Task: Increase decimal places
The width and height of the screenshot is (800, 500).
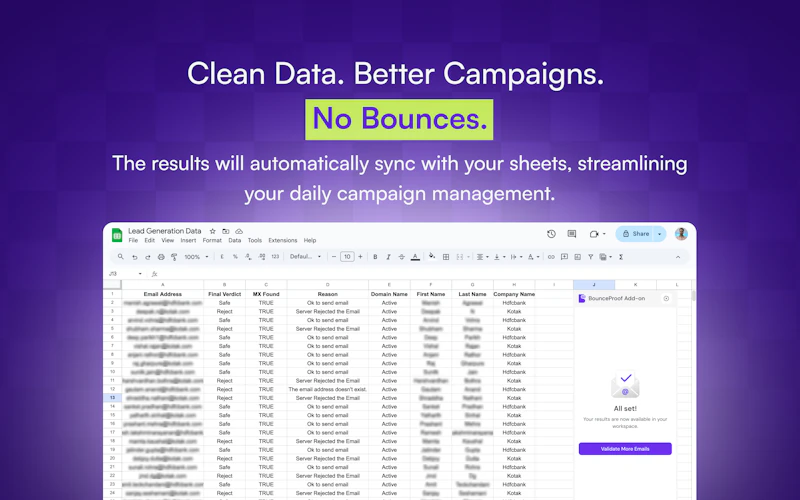Action: [262, 257]
